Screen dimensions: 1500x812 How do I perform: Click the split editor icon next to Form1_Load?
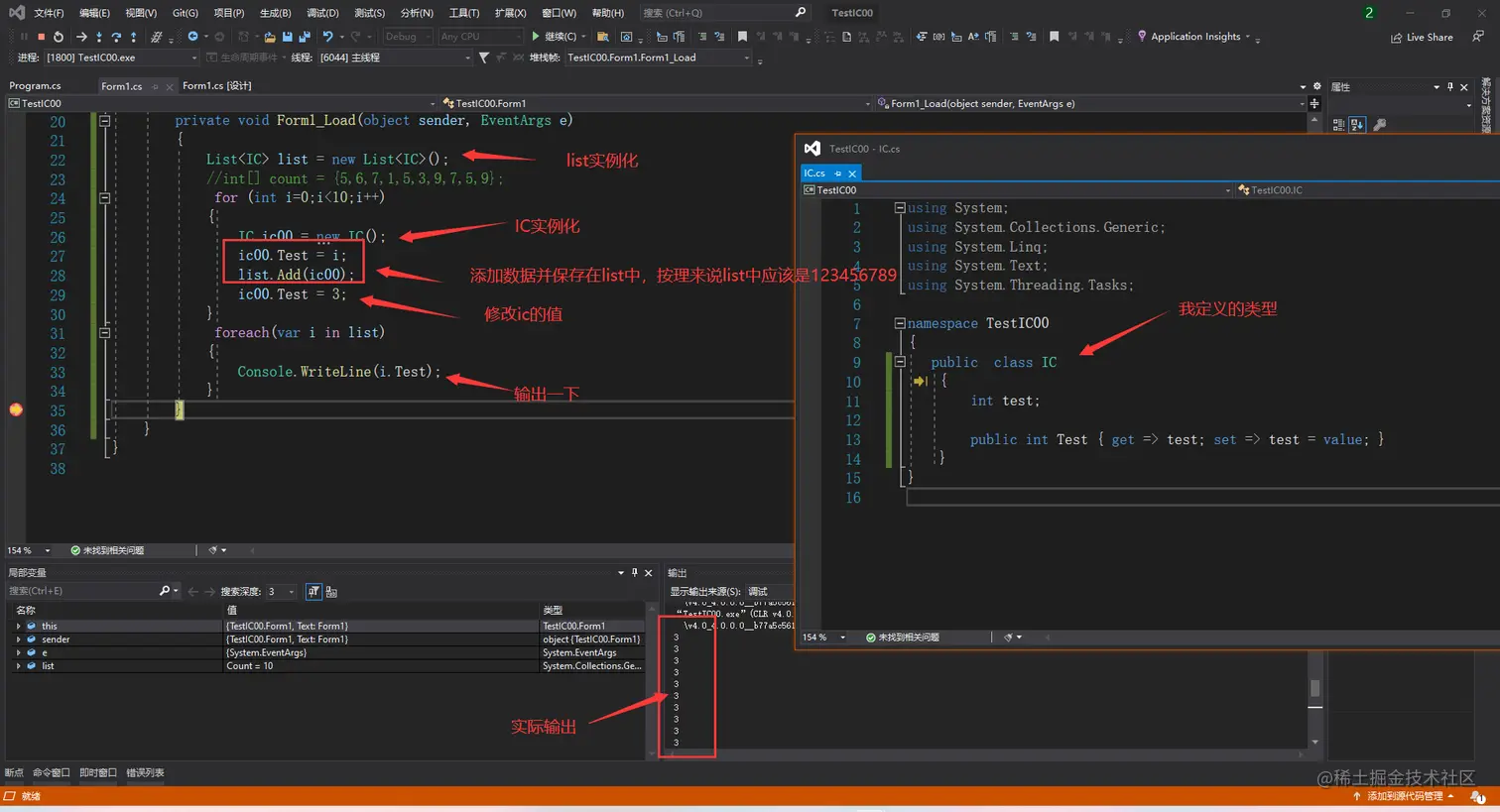1314,103
